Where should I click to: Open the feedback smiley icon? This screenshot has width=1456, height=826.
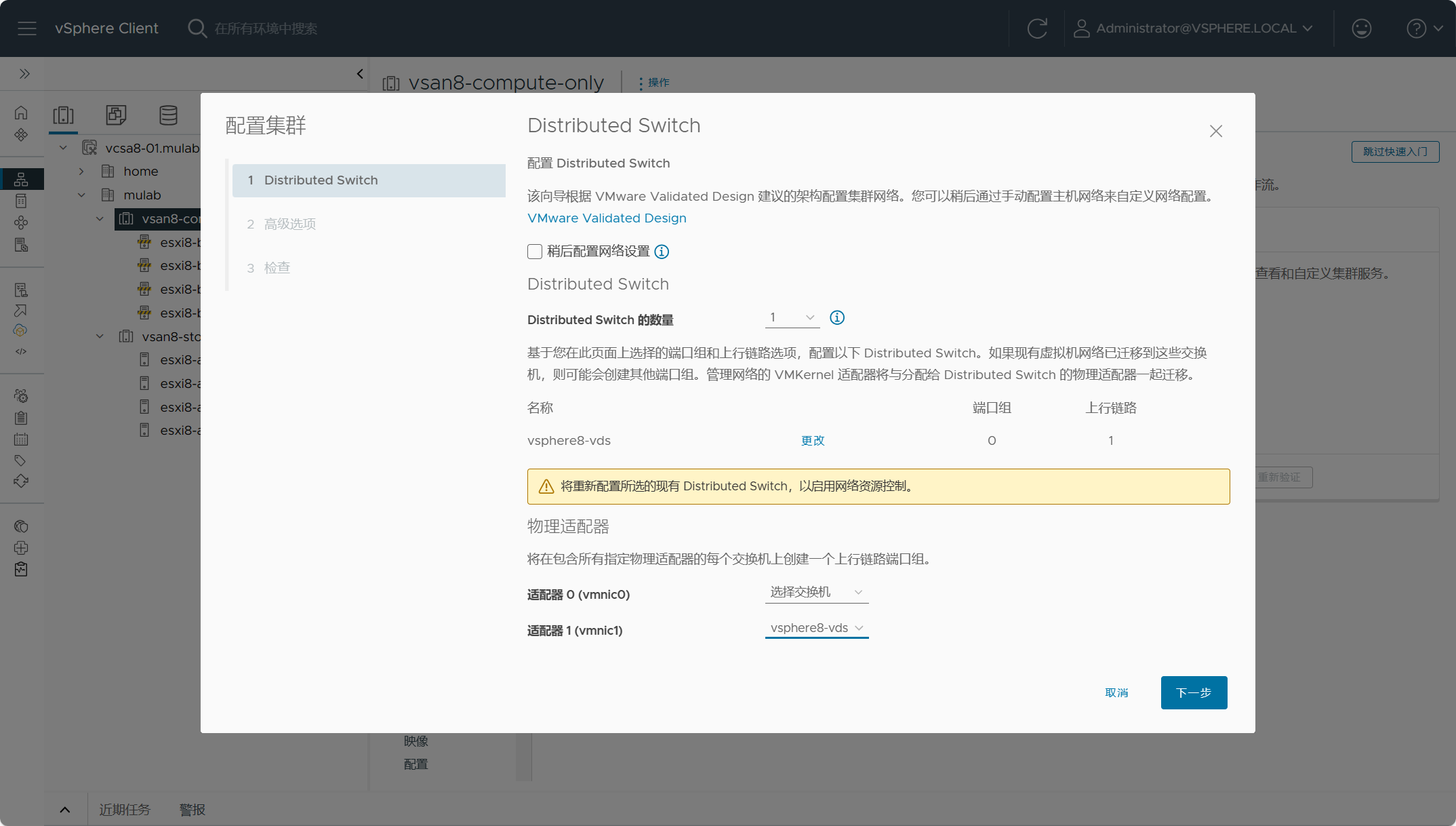point(1361,28)
